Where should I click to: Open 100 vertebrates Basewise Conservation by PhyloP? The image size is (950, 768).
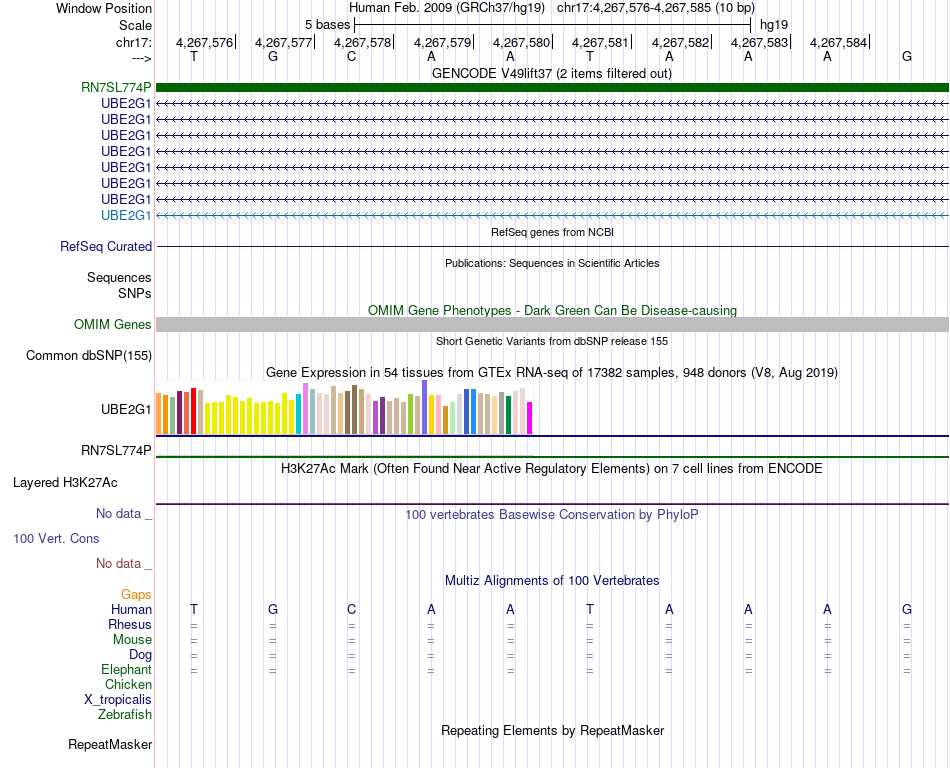click(552, 515)
